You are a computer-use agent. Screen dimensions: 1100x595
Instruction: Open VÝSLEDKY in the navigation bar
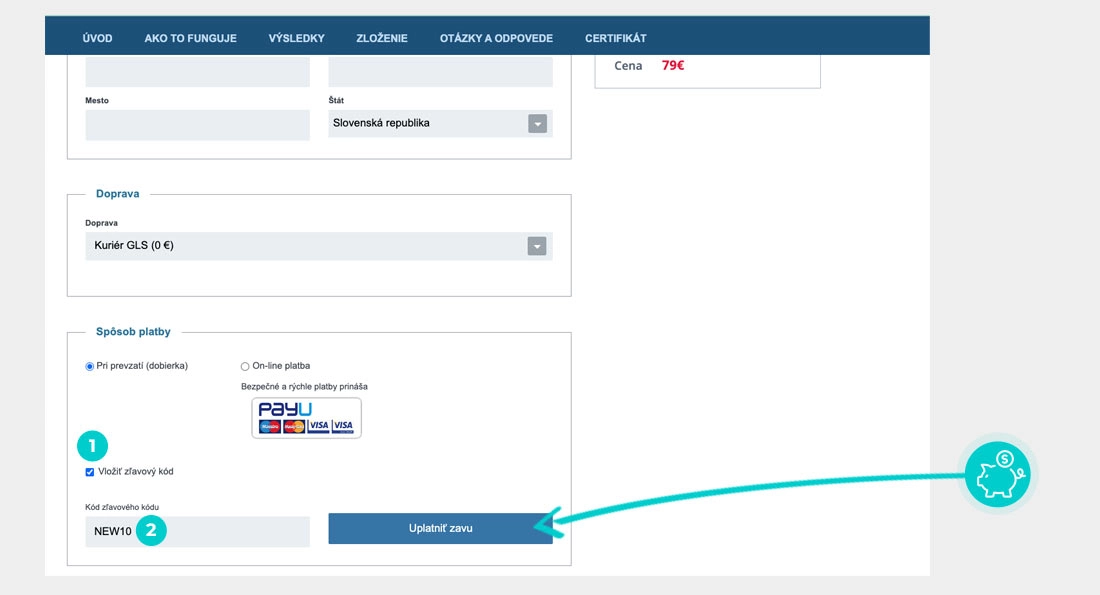(x=296, y=38)
